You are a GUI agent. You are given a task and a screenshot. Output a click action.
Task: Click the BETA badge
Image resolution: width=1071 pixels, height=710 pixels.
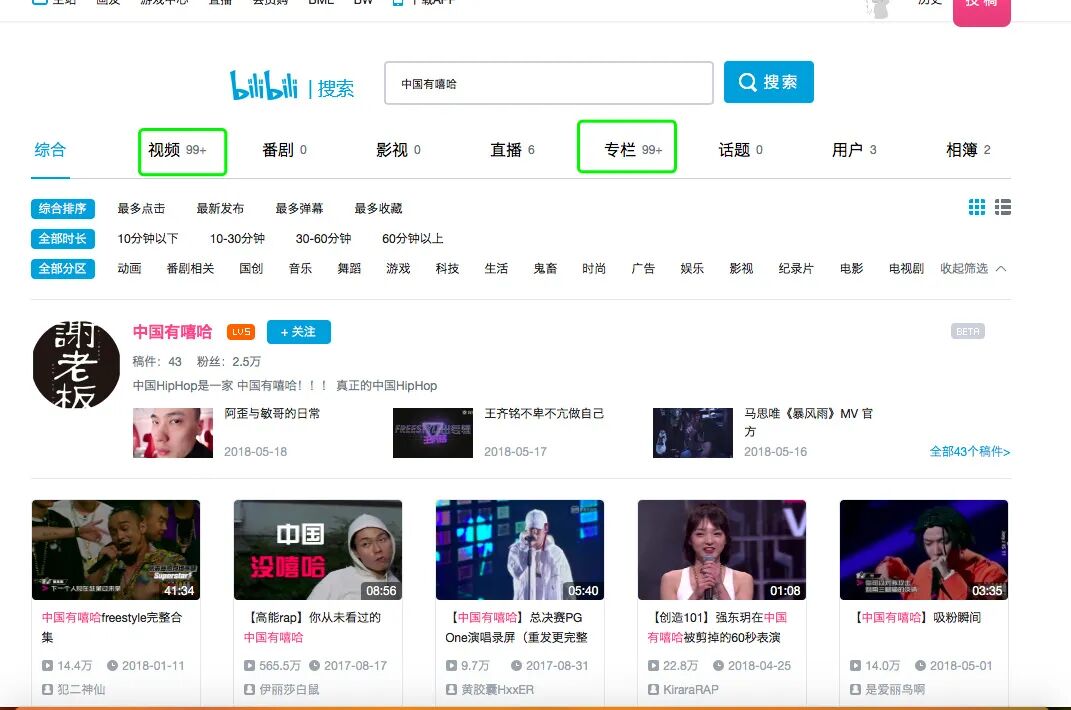(x=967, y=331)
